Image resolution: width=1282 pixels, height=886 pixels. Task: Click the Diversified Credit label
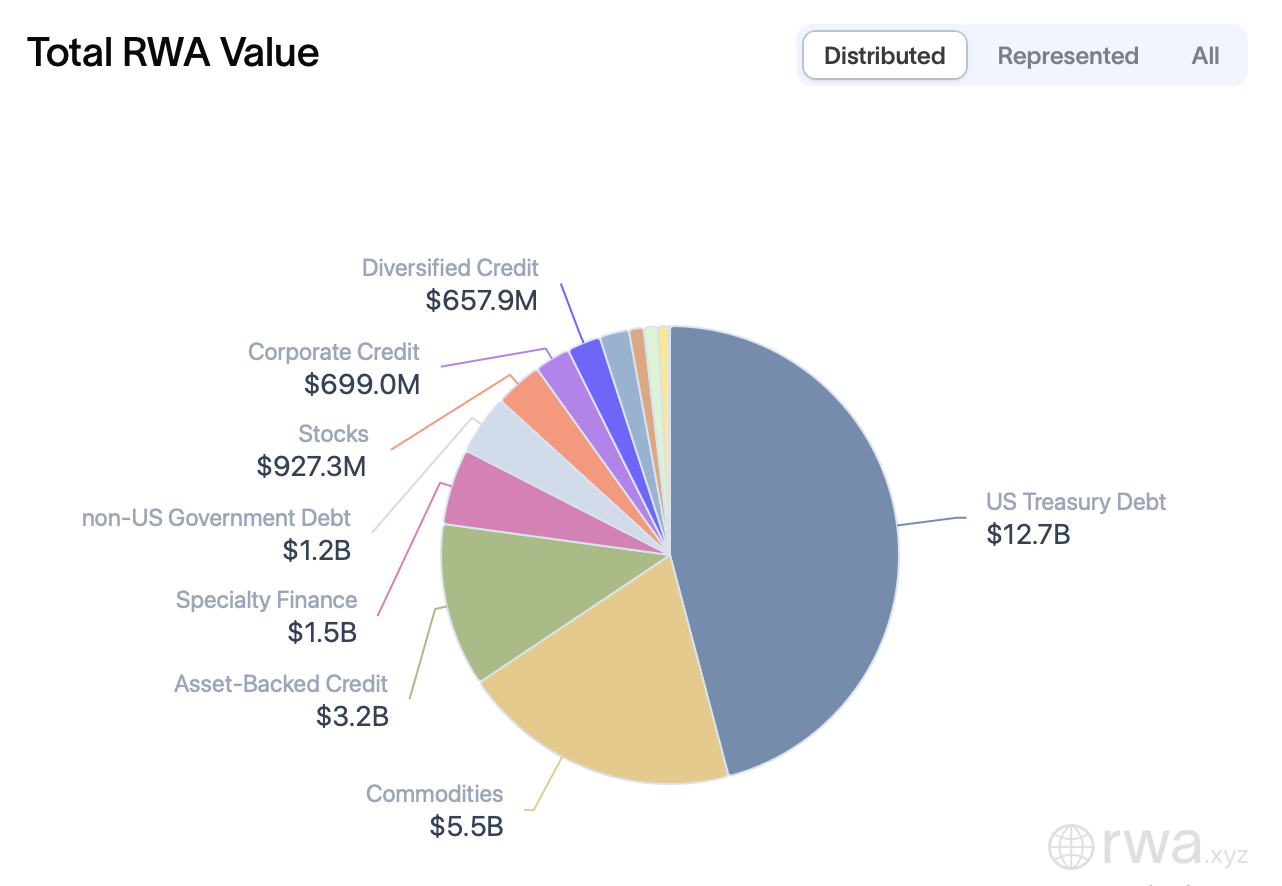(450, 268)
